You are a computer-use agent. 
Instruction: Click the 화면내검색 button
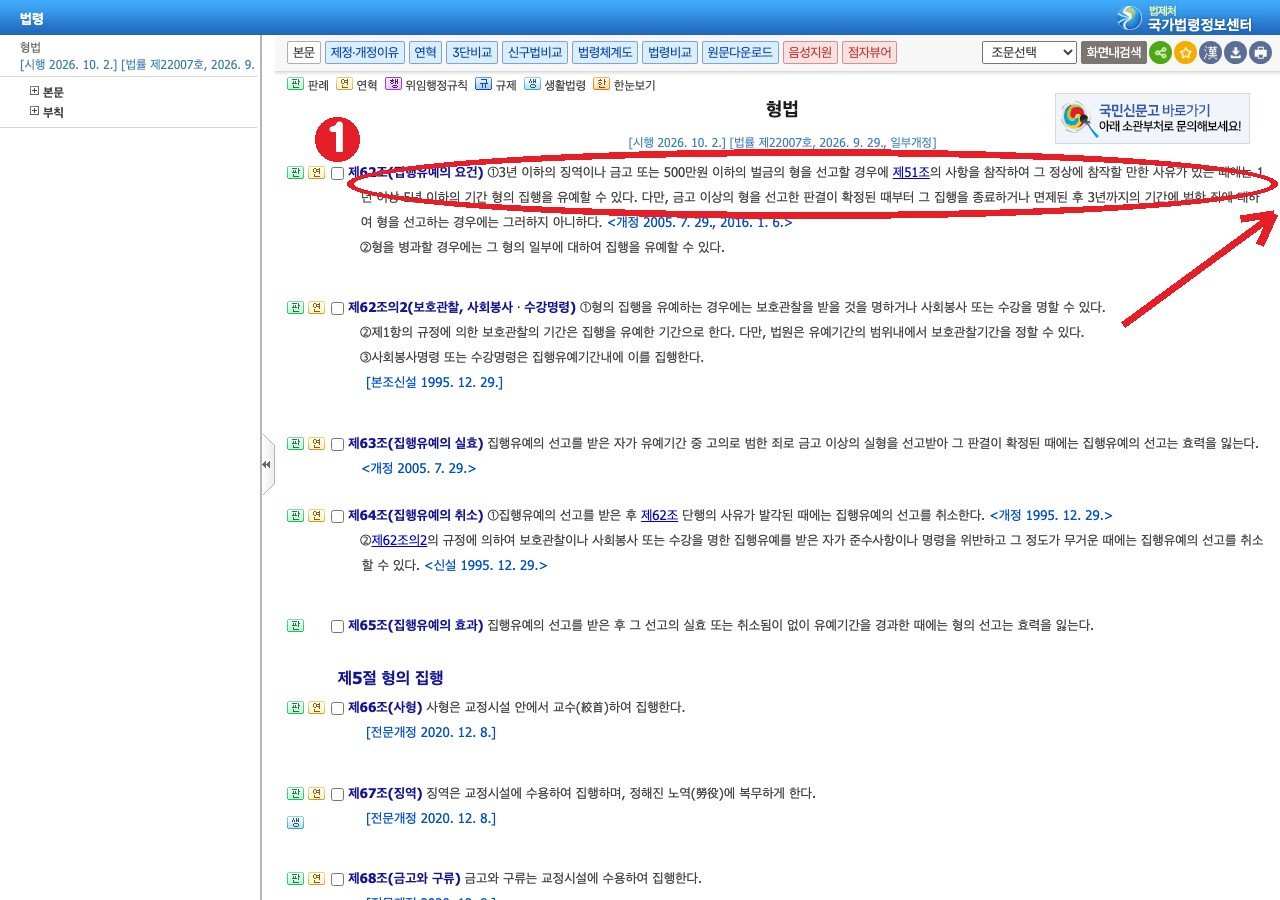[1113, 52]
